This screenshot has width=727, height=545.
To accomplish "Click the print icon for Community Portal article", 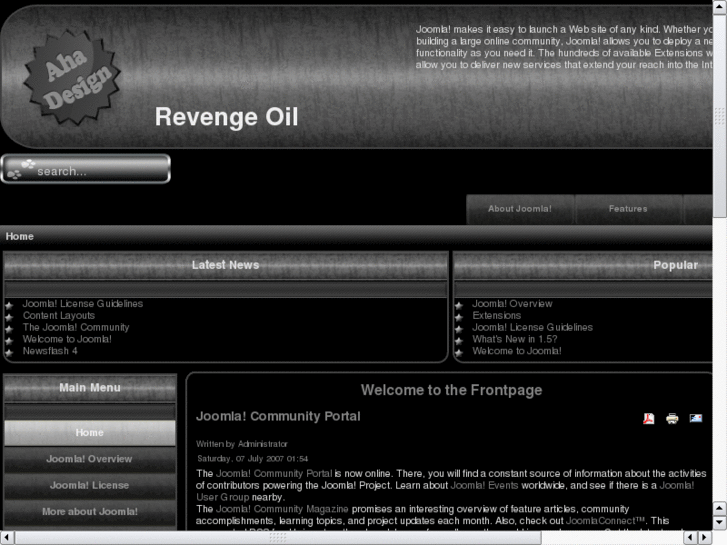I will tap(672, 418).
